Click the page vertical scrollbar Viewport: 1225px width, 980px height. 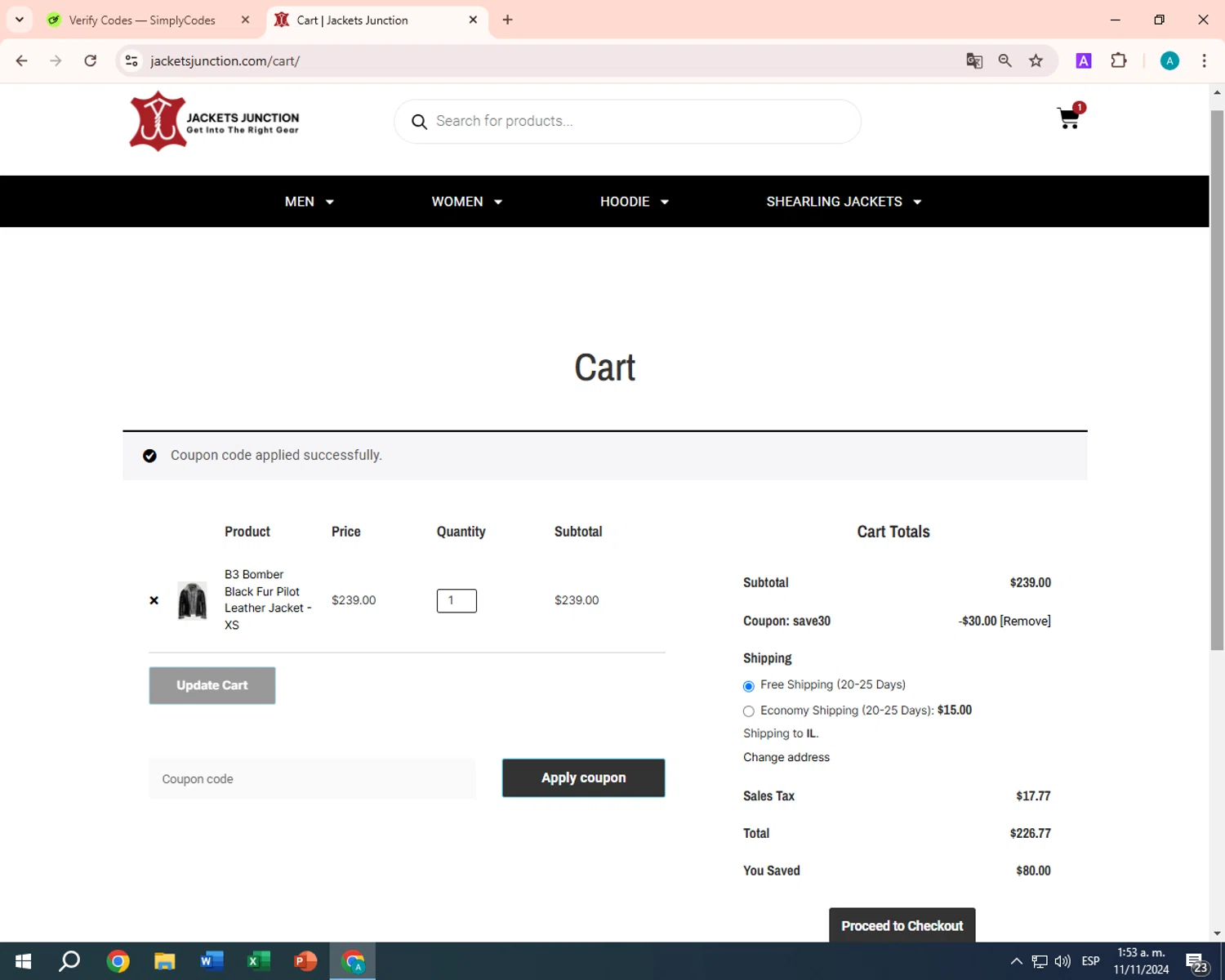coord(1217,380)
